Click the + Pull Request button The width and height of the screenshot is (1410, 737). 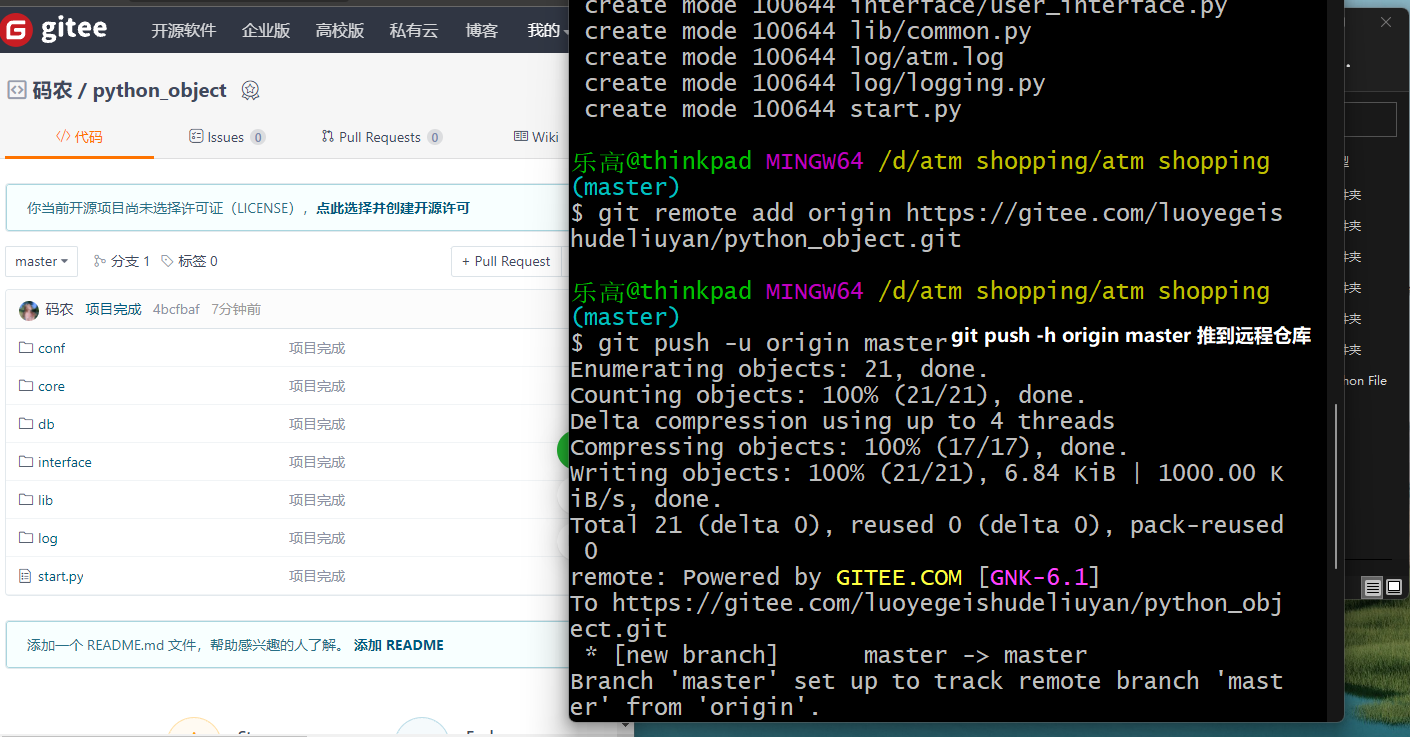506,261
